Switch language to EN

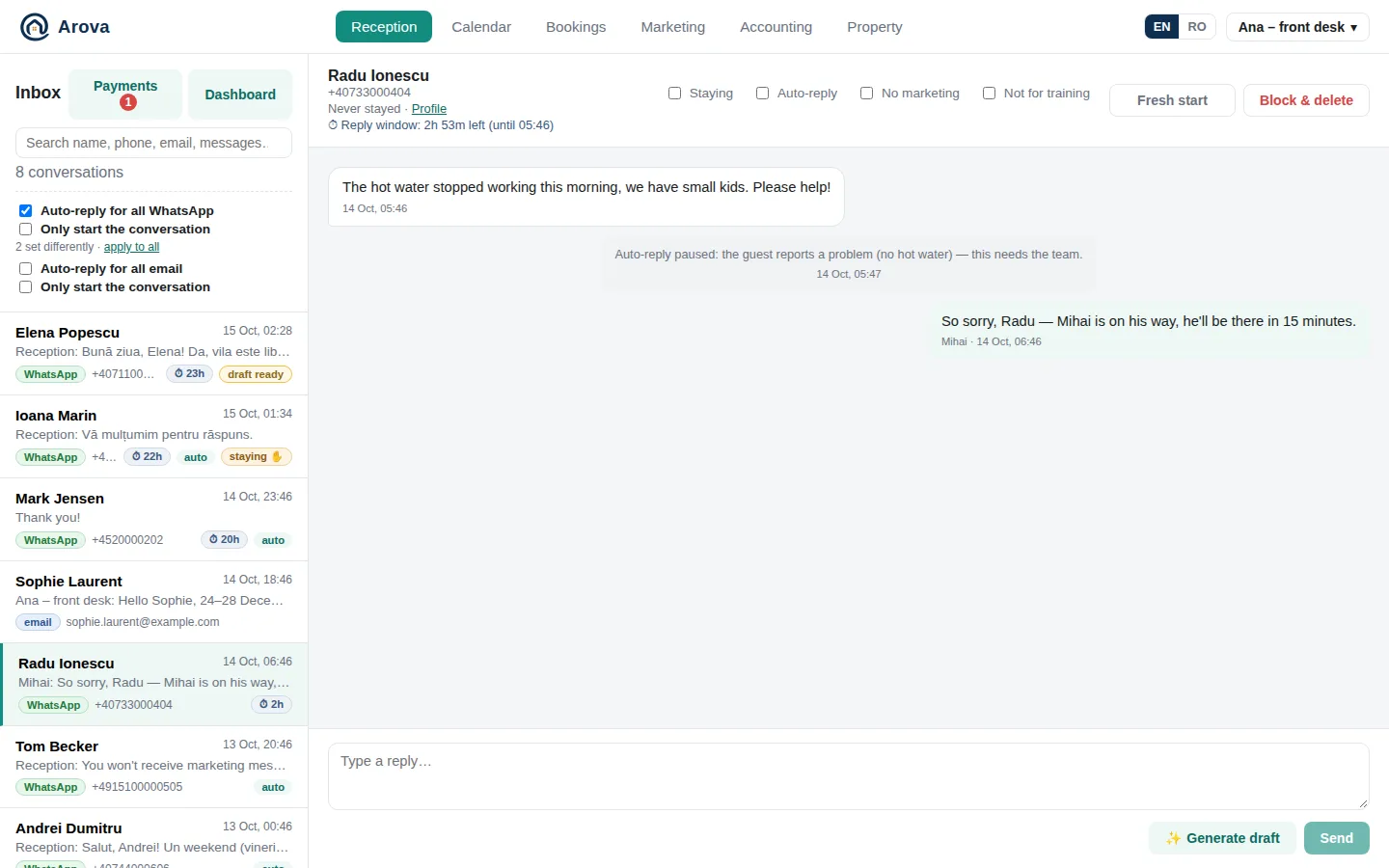pyautogui.click(x=1162, y=27)
